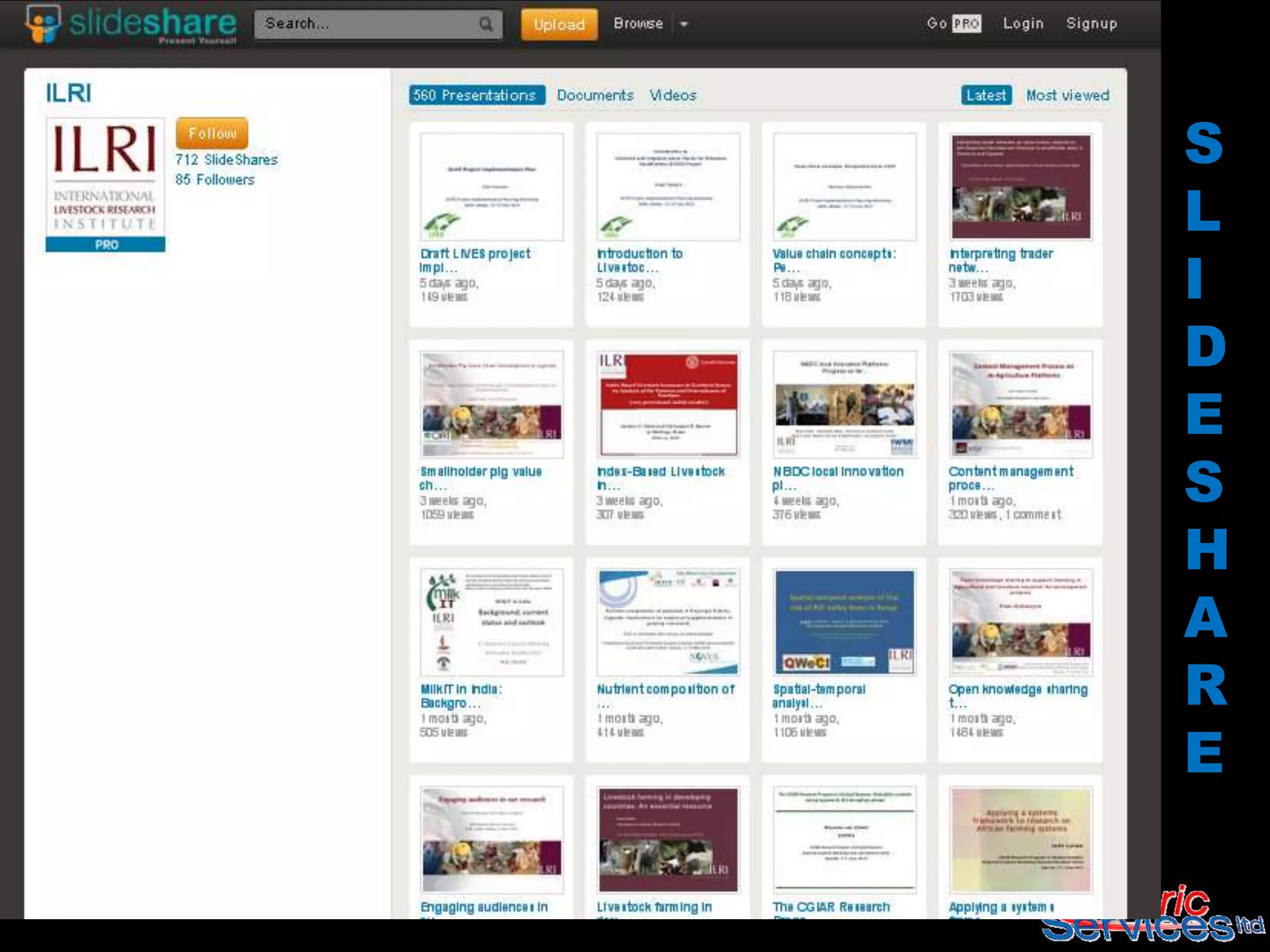
Task: Open the Draft LIVES project thumbnail
Action: (492, 187)
